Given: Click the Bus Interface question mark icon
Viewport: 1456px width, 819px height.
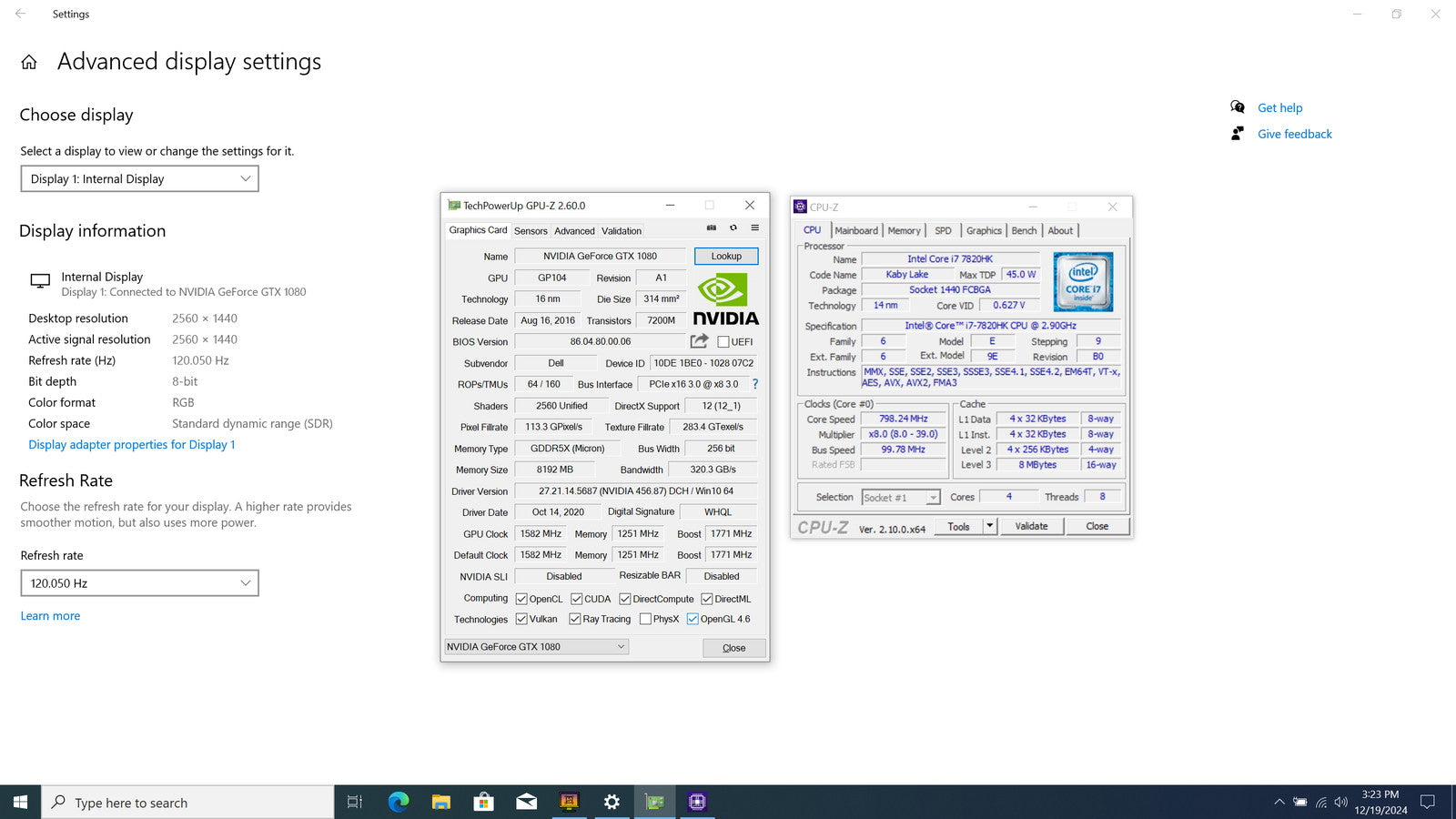Looking at the screenshot, I should [754, 384].
